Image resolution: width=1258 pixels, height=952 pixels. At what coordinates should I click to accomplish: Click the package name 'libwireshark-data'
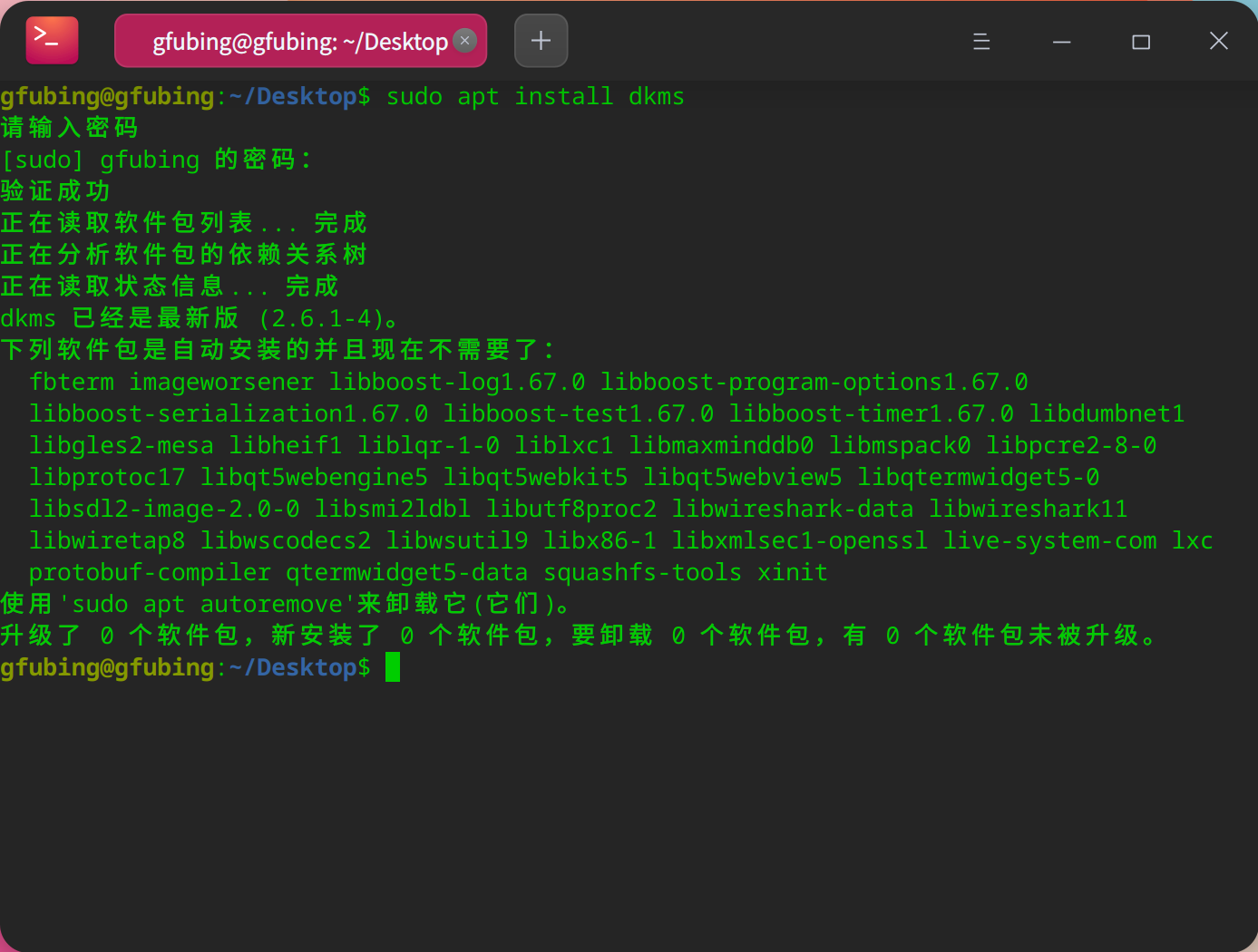793,509
